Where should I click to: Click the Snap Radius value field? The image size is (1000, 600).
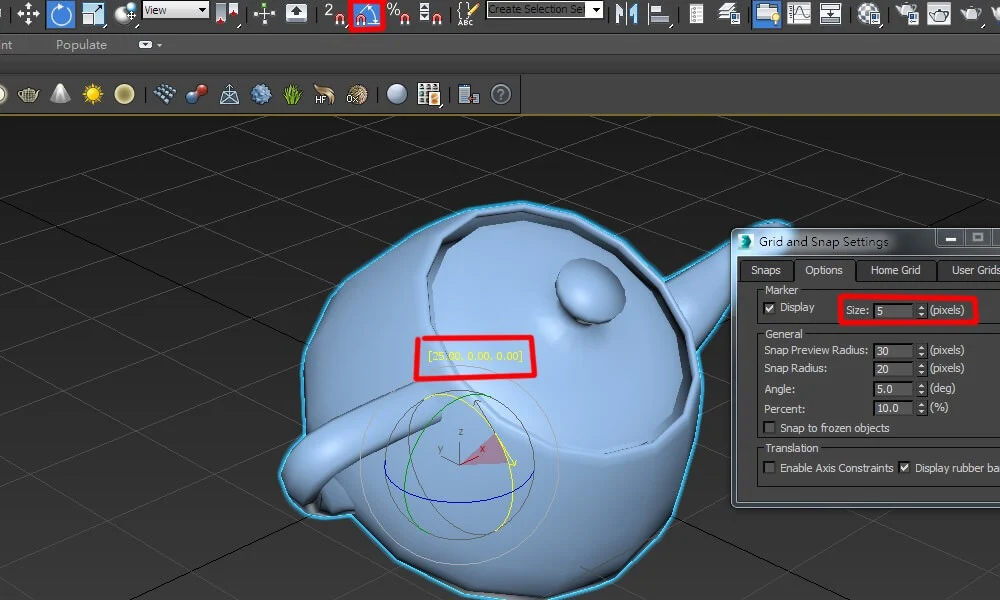[894, 369]
